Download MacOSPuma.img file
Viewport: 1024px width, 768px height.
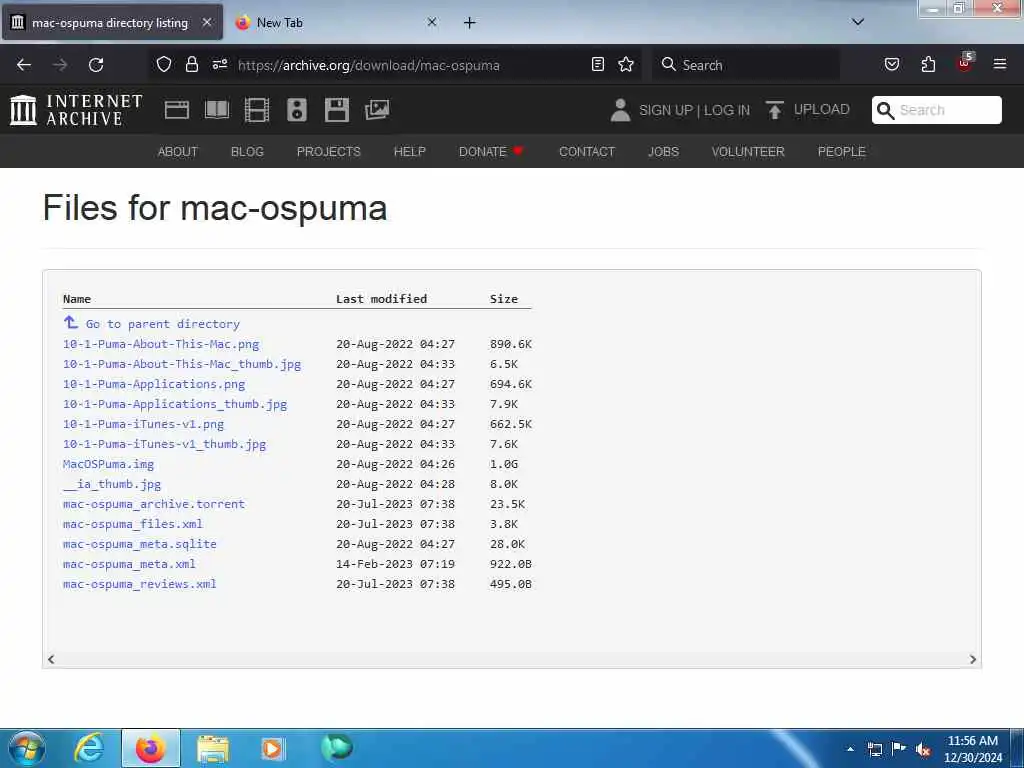click(108, 464)
